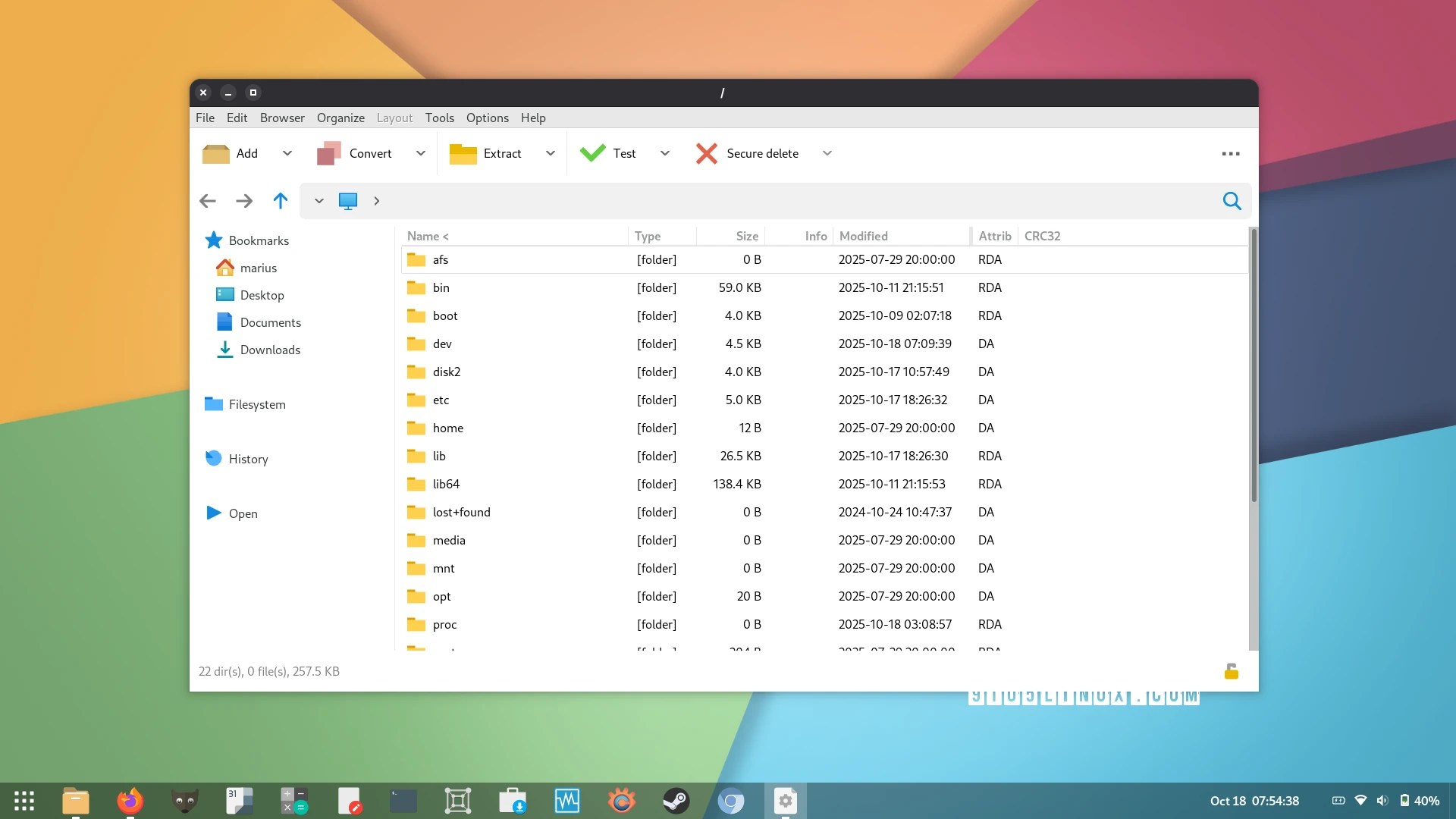1456x819 pixels.
Task: Click the computer root icon in address bar
Action: pyautogui.click(x=348, y=201)
